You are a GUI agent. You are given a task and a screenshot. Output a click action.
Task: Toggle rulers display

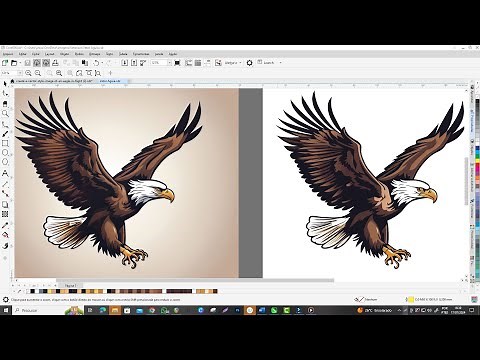(x=188, y=63)
